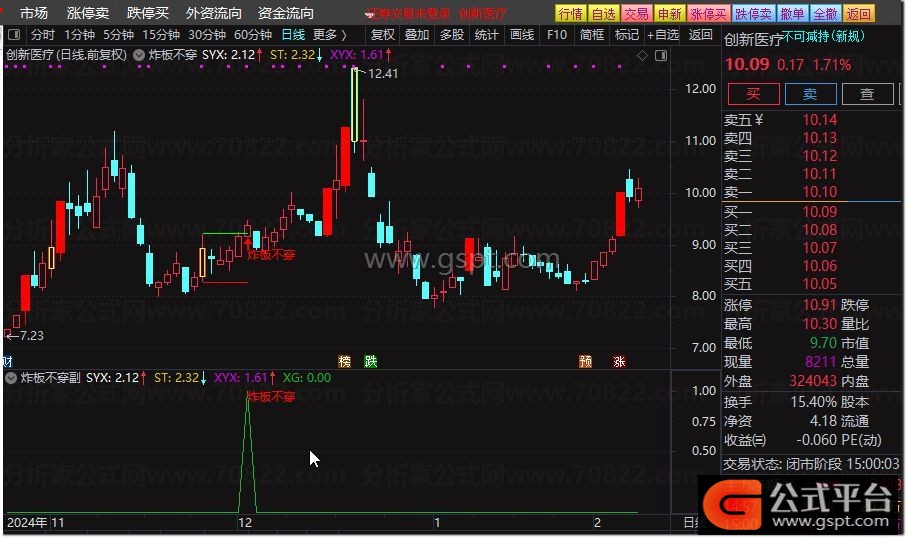Expand the 更多 periods dropdown

tap(329, 35)
